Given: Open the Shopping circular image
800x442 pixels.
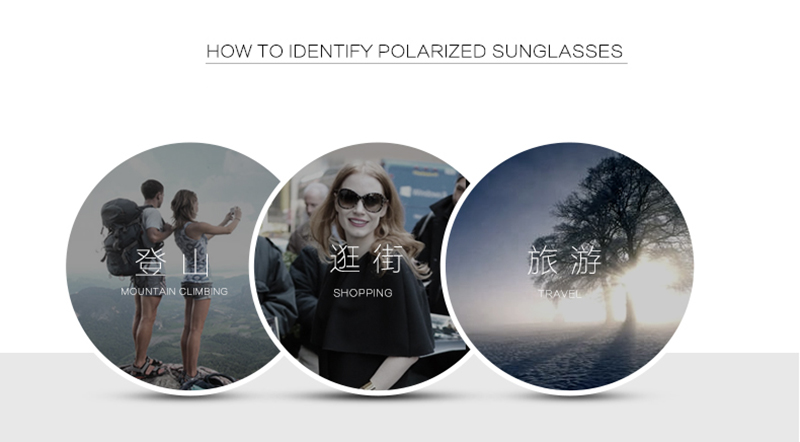Looking at the screenshot, I should (x=365, y=266).
